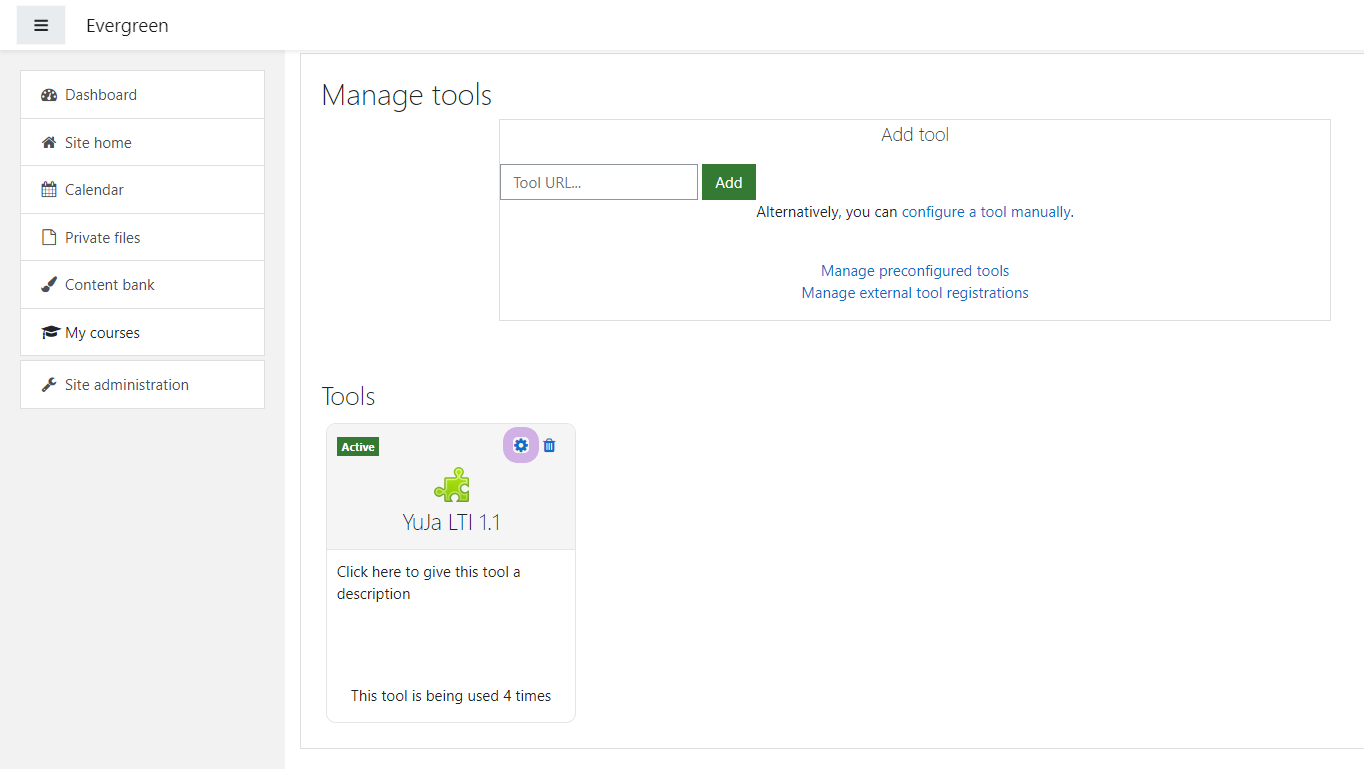The height and width of the screenshot is (769, 1364).
Task: Click the Add tool heading text
Action: pos(915,135)
